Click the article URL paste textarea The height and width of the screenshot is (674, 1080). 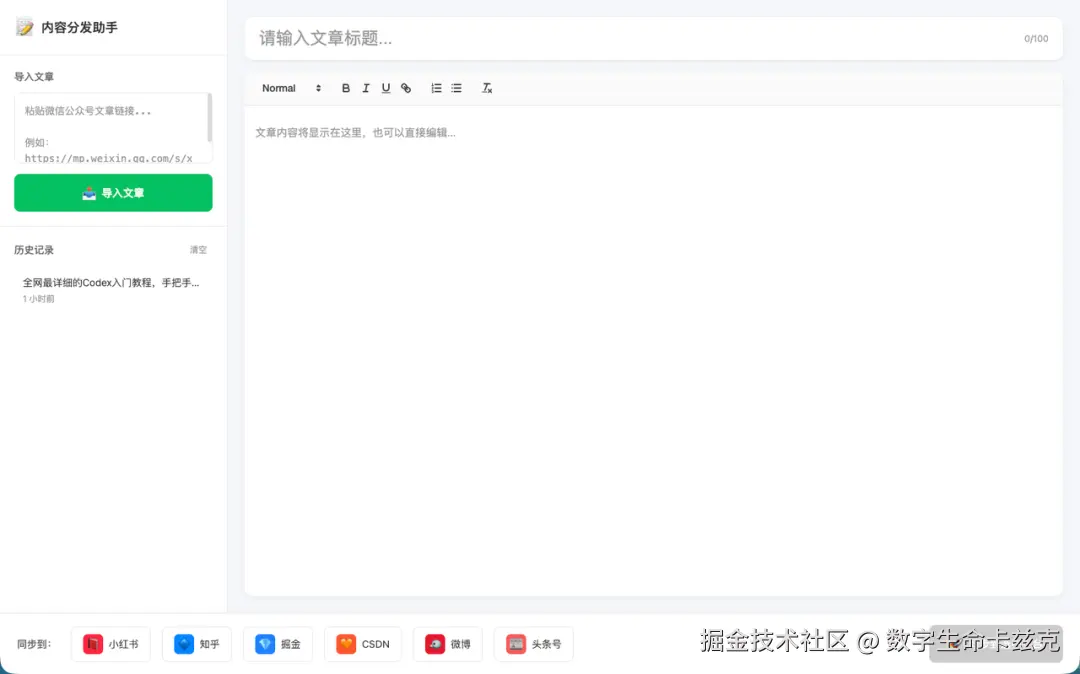tap(110, 128)
